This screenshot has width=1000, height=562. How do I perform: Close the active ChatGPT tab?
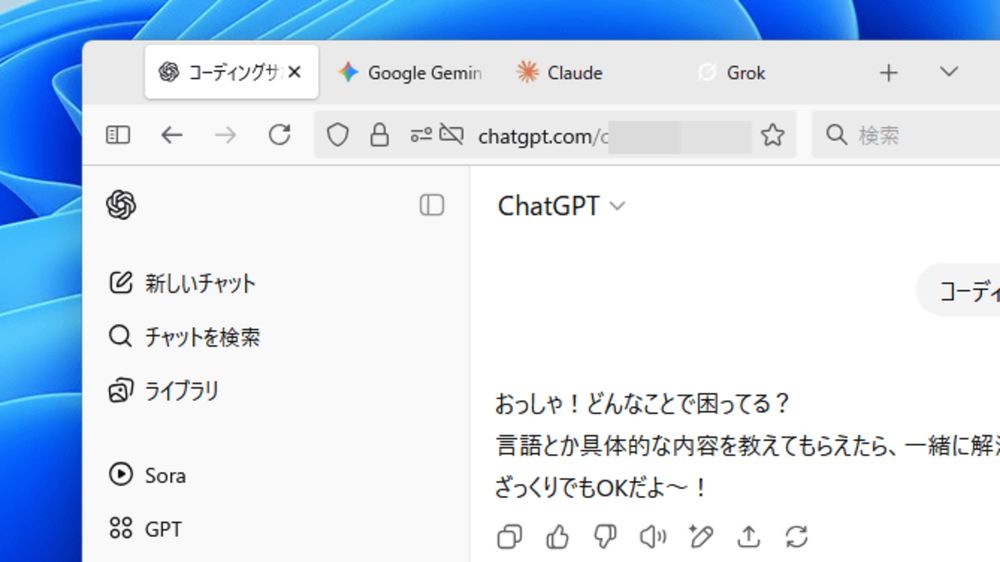coord(295,72)
